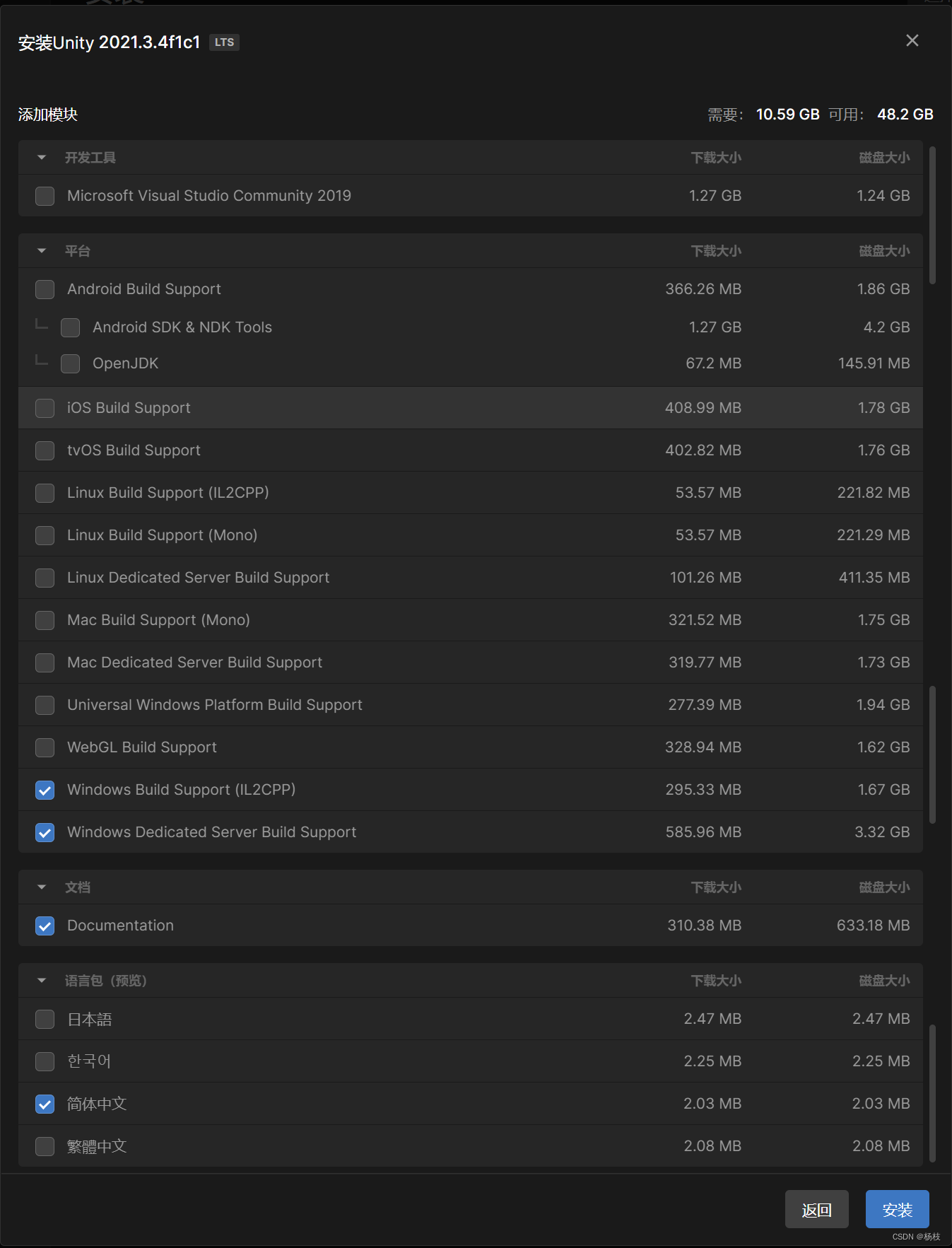Uncheck Windows Build Support (IL2CPP)
The image size is (952, 1248).
tap(45, 790)
